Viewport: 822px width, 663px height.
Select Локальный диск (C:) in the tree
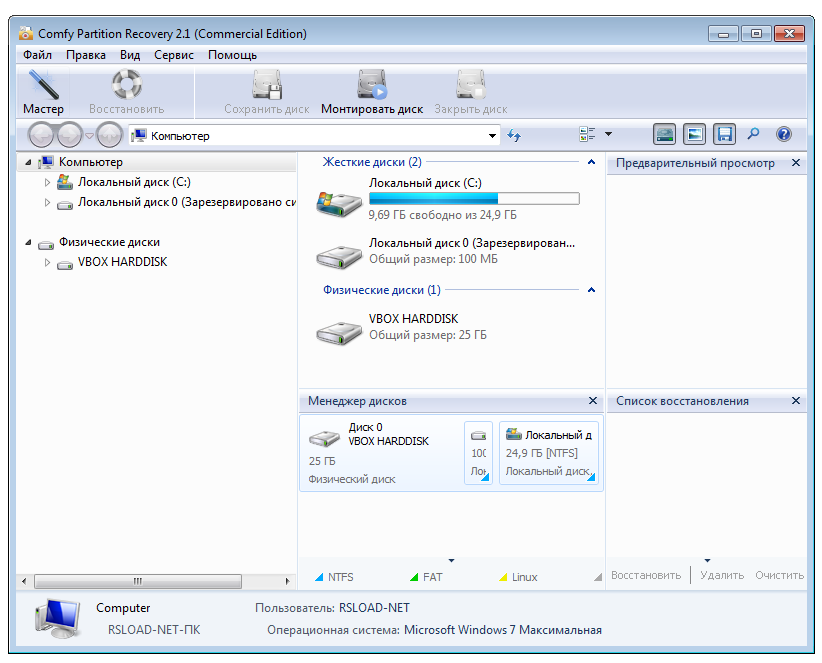(x=134, y=182)
